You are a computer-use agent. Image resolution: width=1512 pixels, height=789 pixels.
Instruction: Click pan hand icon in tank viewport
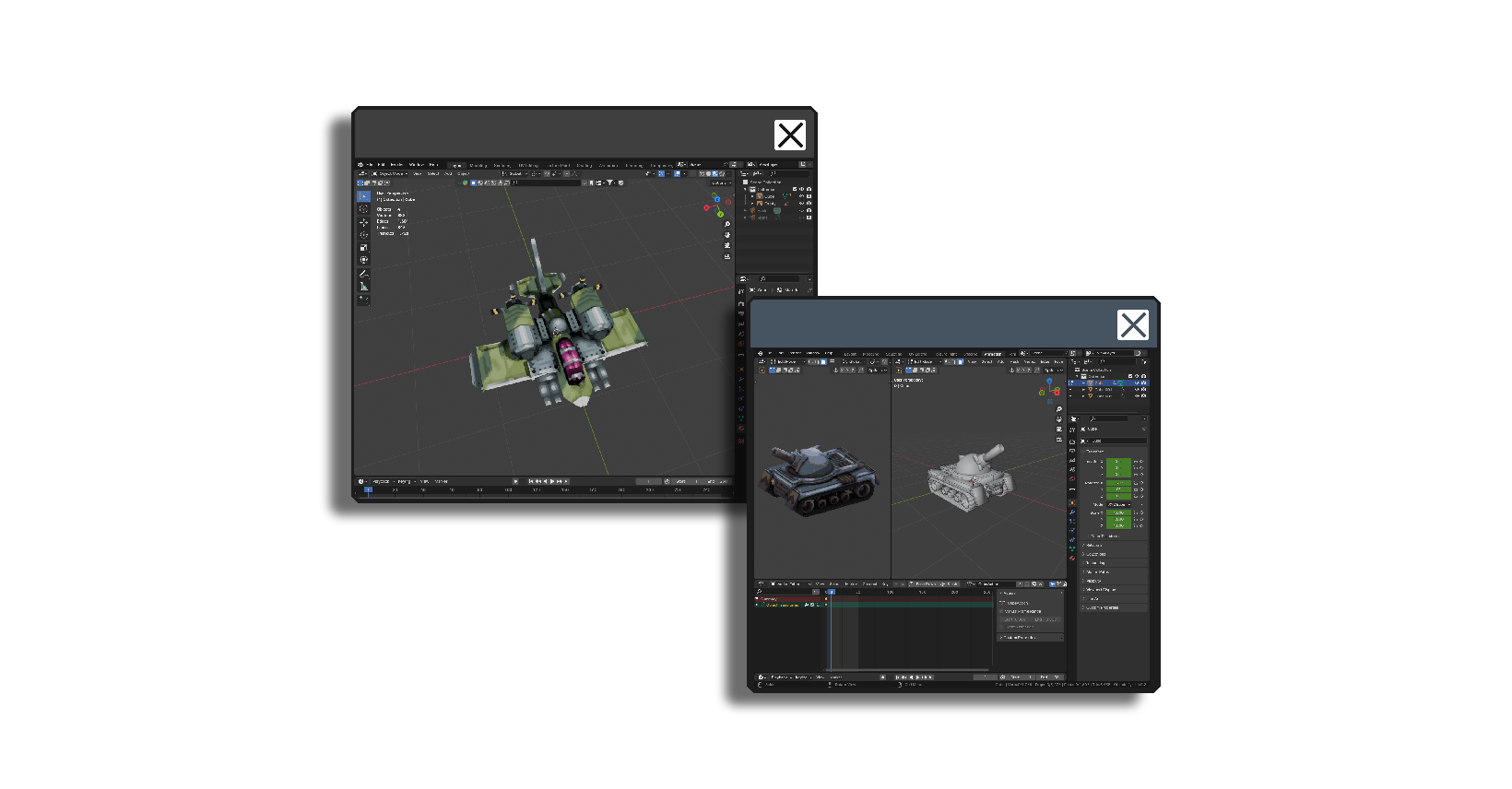click(1059, 419)
